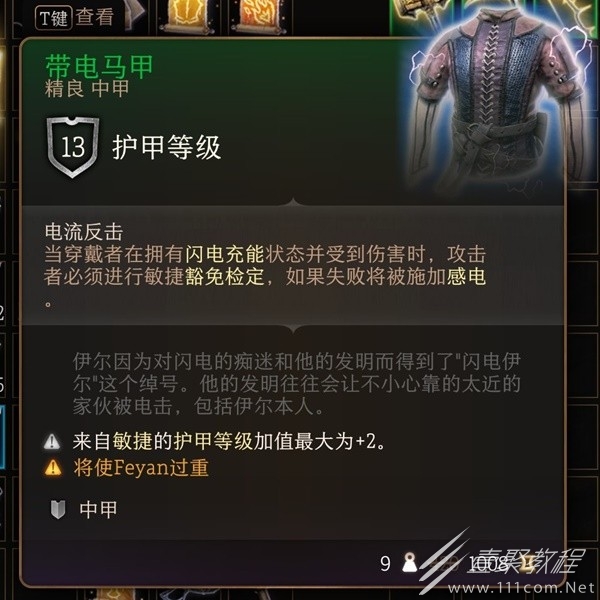This screenshot has width=600, height=600.
Task: Click the 带电马甲 item title
Action: point(99,67)
